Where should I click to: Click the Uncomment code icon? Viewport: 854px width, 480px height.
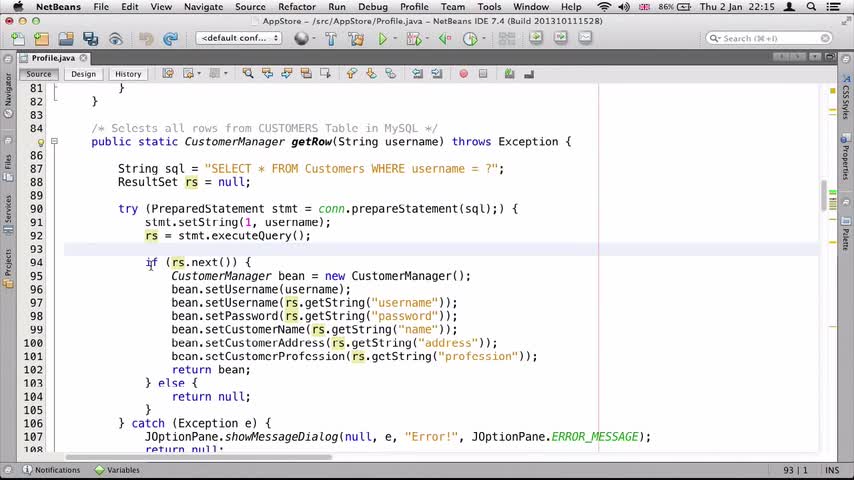(529, 74)
